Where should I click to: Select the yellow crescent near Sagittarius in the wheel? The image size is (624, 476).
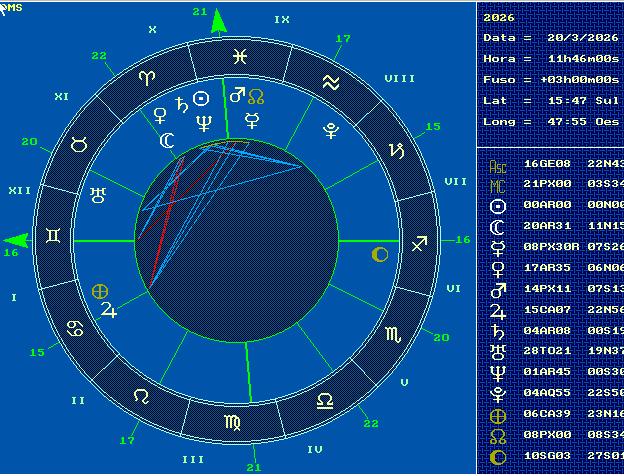pos(379,255)
